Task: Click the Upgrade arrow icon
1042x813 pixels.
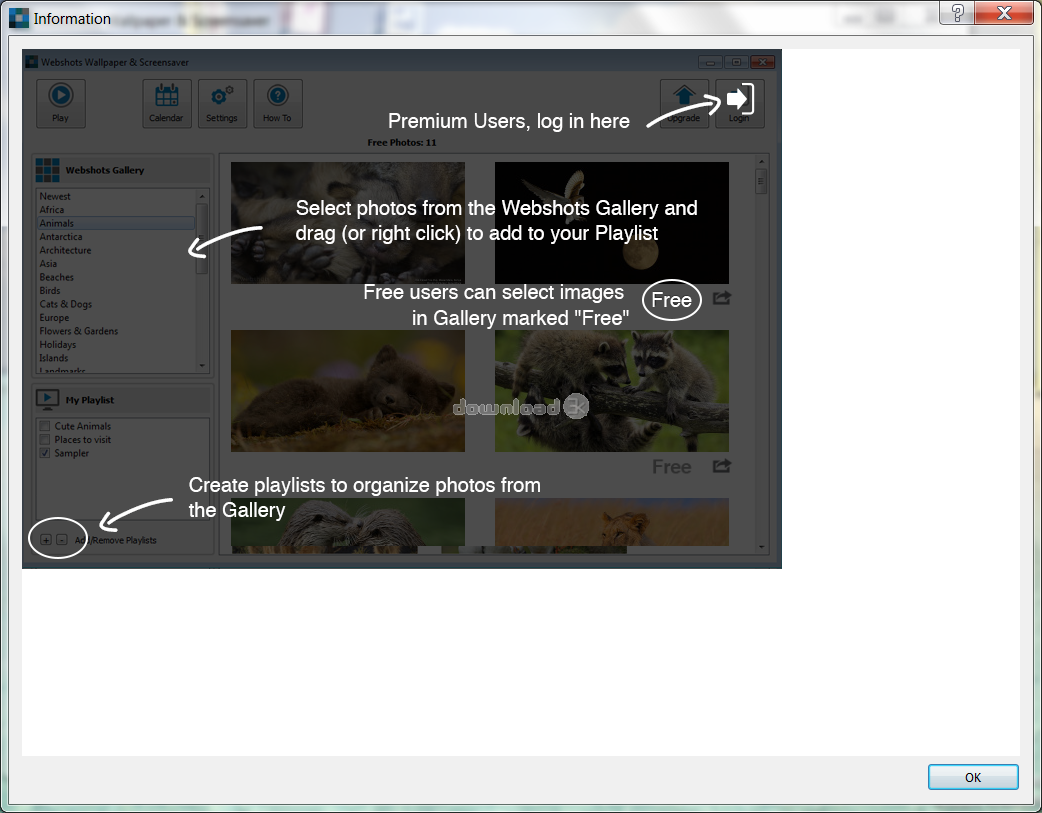Action: coord(684,103)
